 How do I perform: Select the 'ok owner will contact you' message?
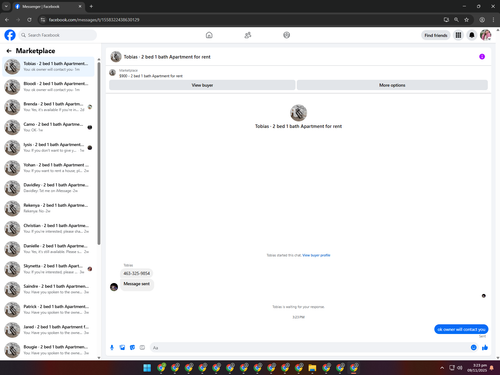point(461,329)
